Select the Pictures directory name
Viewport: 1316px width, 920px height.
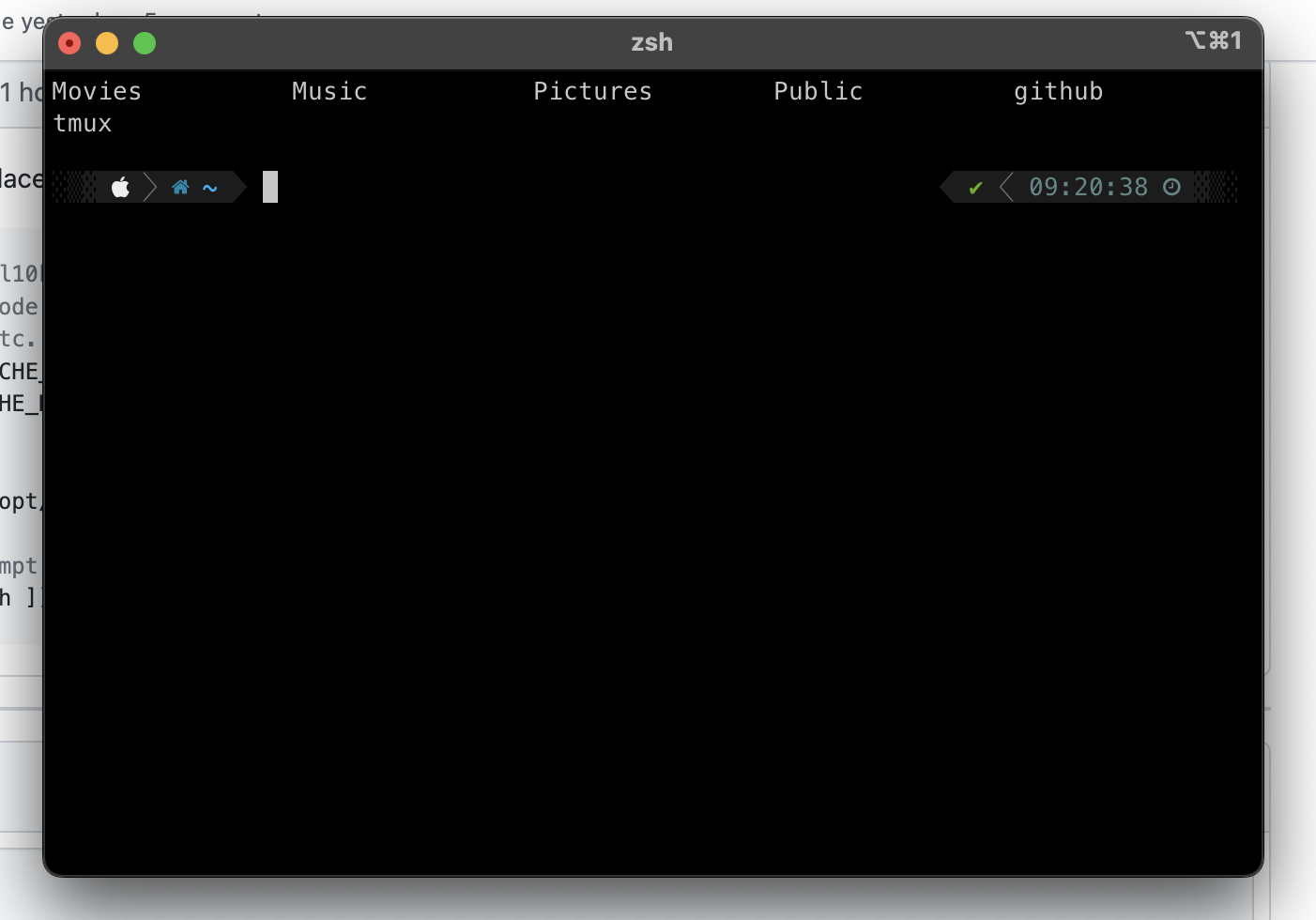point(592,91)
